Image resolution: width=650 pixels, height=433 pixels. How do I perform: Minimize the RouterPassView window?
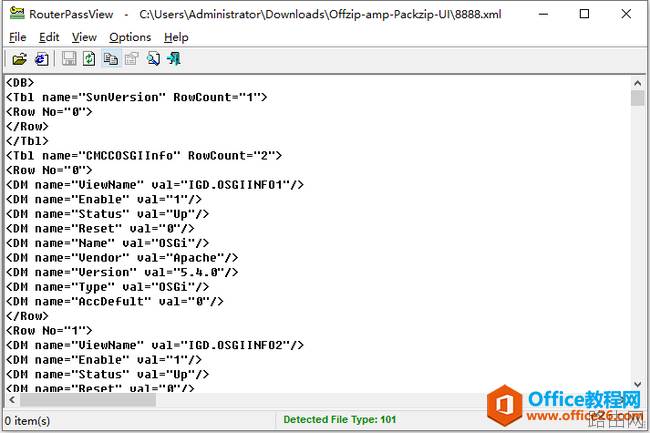tap(543, 14)
